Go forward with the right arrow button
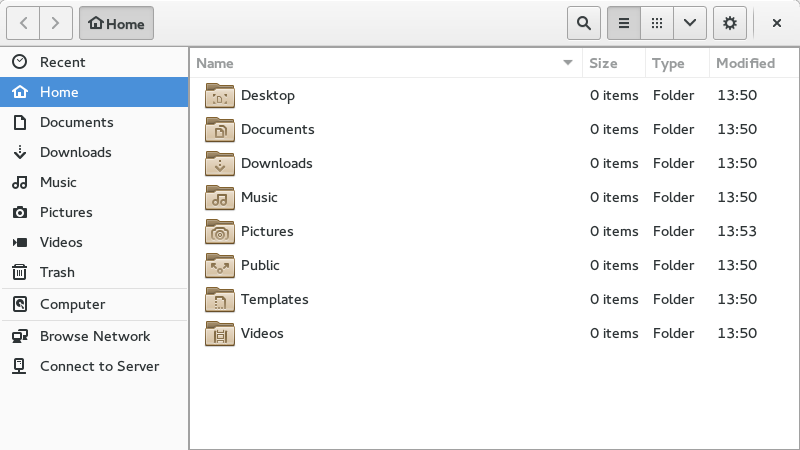The height and width of the screenshot is (450, 800). [x=56, y=23]
